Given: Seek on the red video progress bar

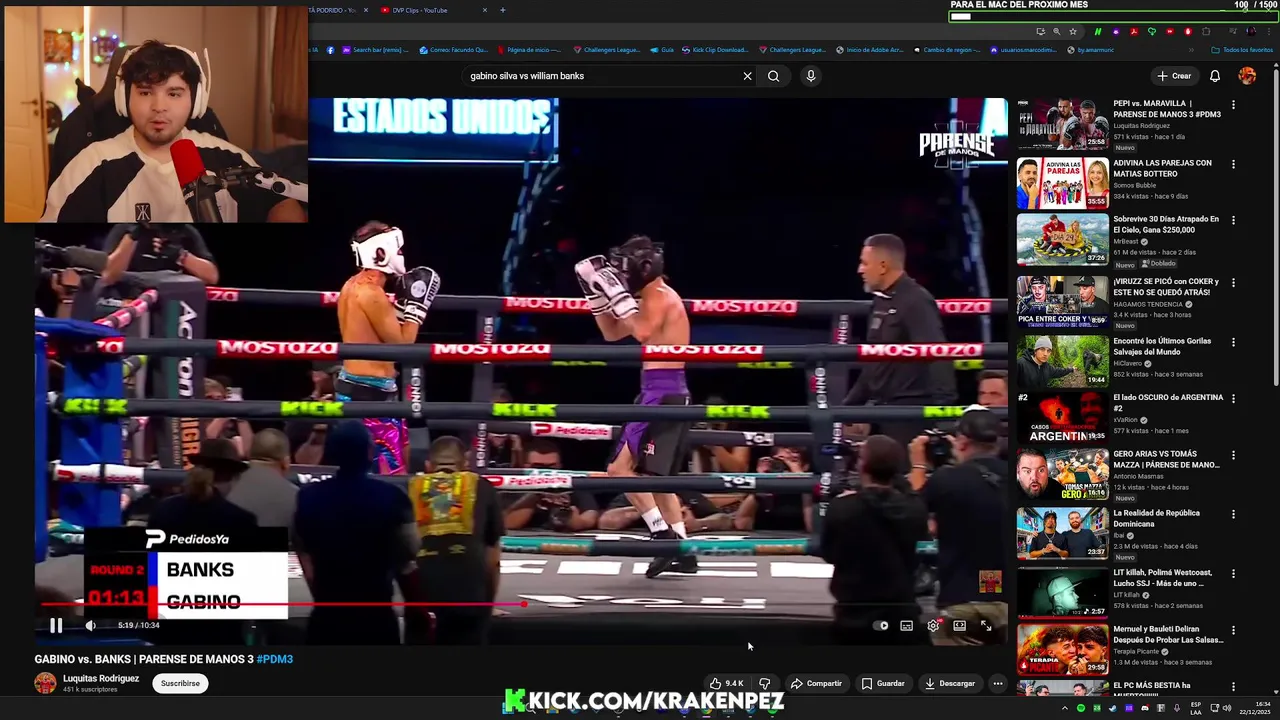Looking at the screenshot, I should [x=520, y=604].
